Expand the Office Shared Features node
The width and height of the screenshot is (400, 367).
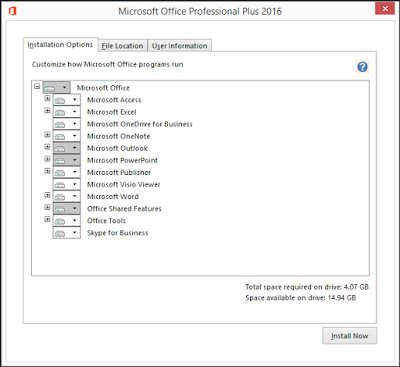[47, 207]
